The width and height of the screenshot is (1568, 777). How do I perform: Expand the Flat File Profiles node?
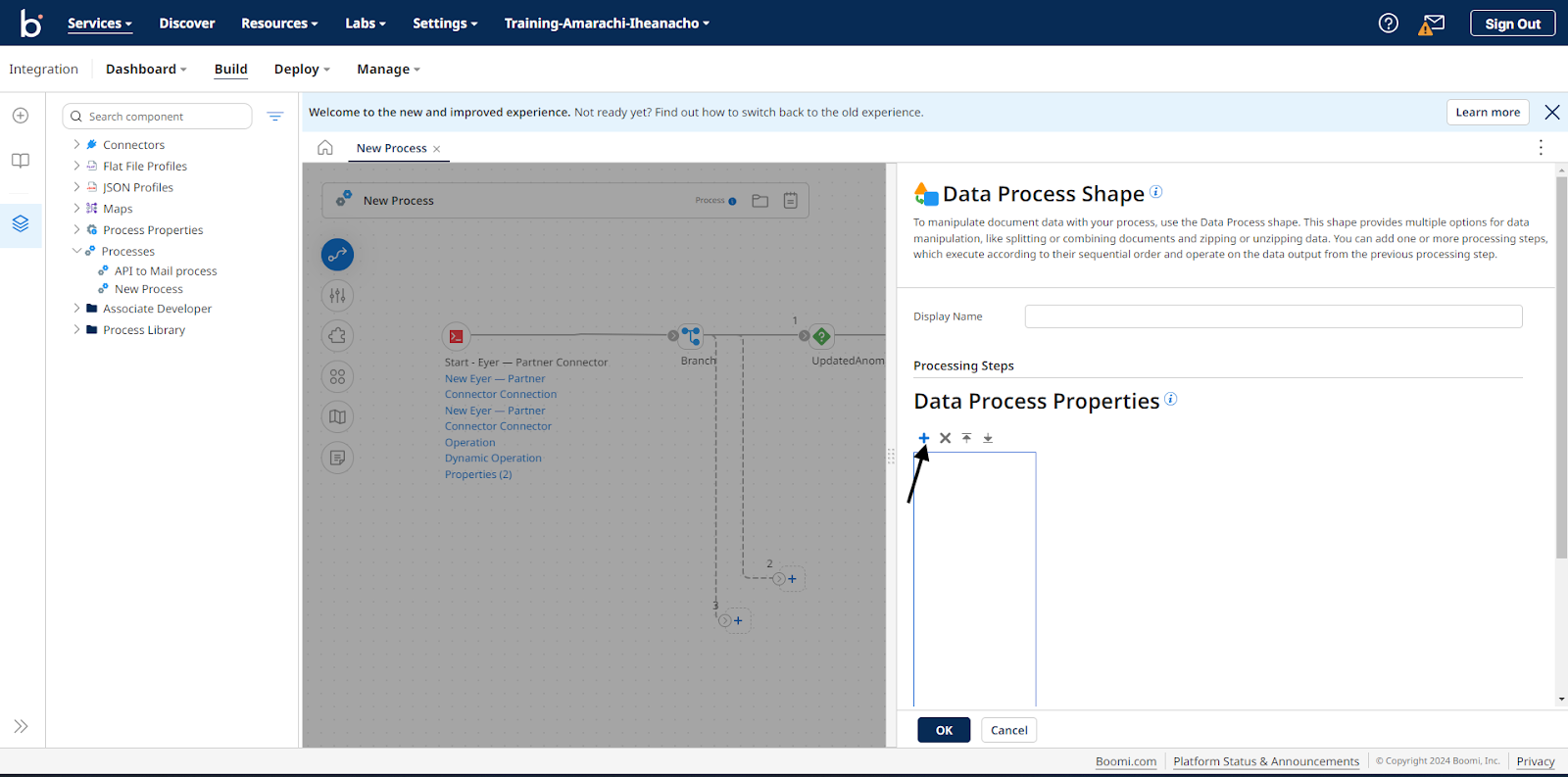[76, 166]
